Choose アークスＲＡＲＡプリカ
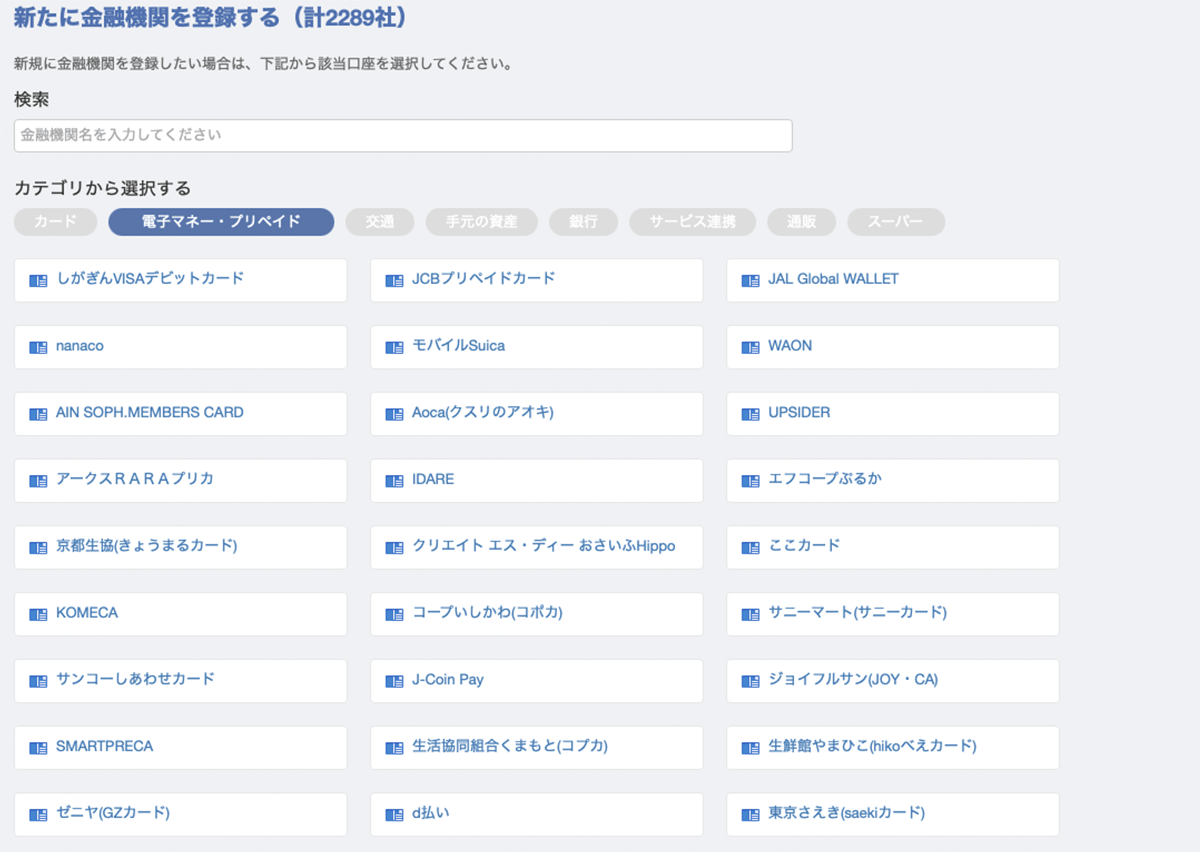The image size is (1200, 852). pos(181,480)
